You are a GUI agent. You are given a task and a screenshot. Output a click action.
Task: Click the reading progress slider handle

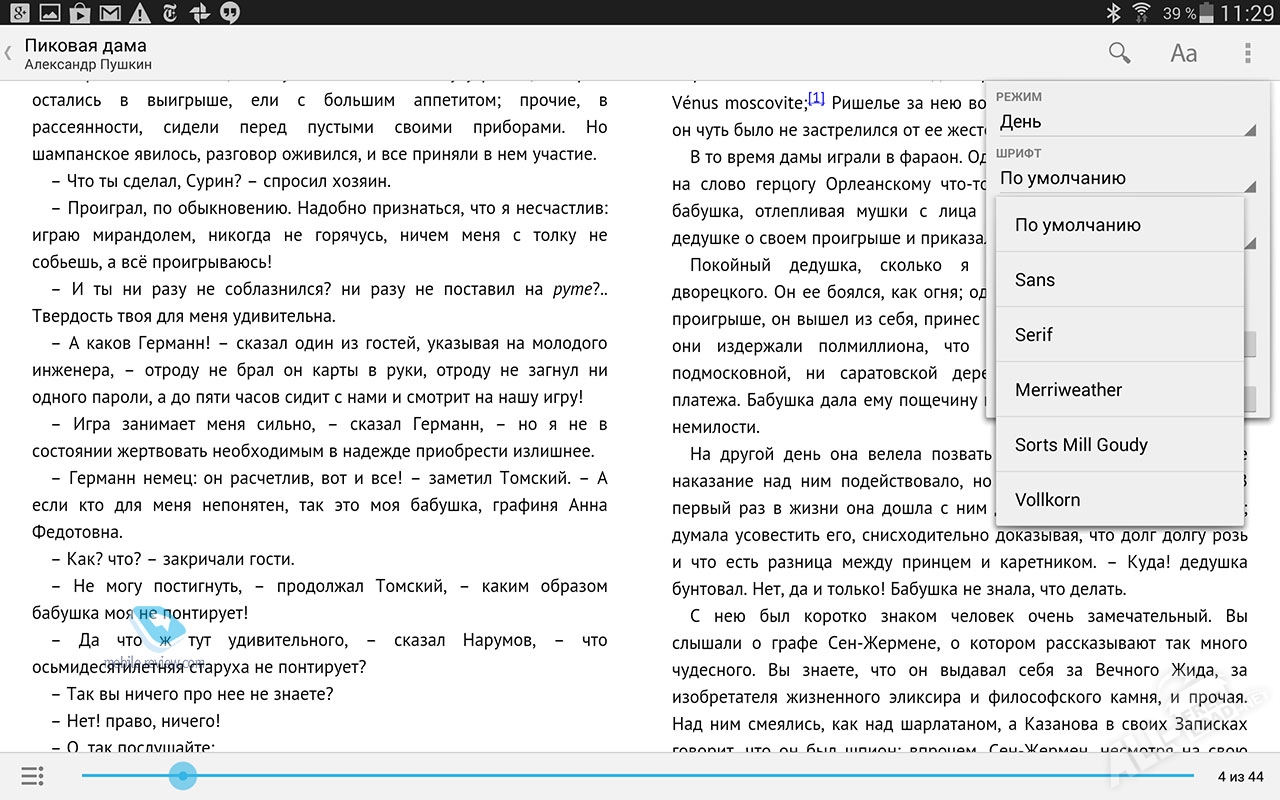182,775
